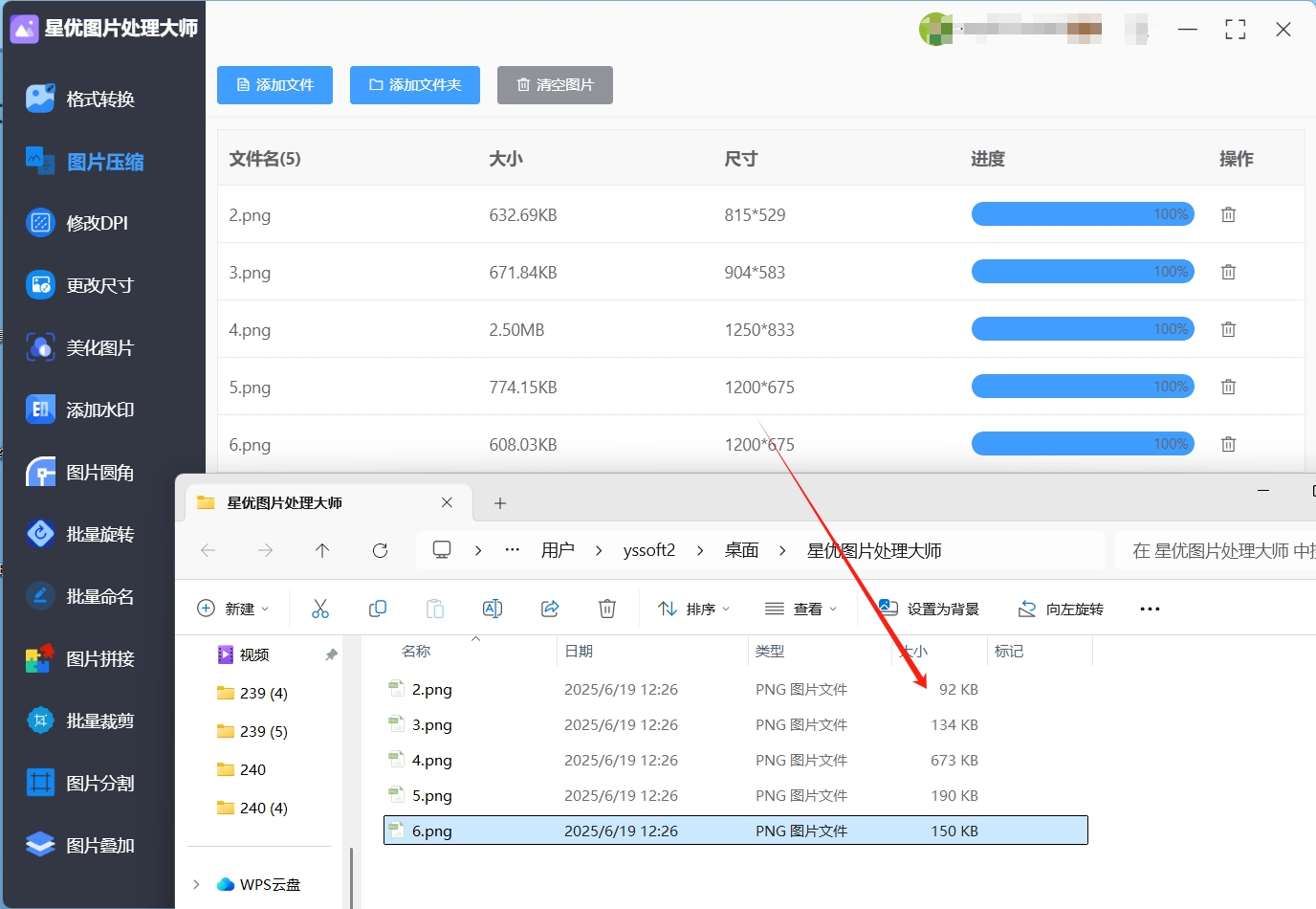Image resolution: width=1316 pixels, height=909 pixels.
Task: Click the 添加文件 add file button
Action: click(274, 85)
